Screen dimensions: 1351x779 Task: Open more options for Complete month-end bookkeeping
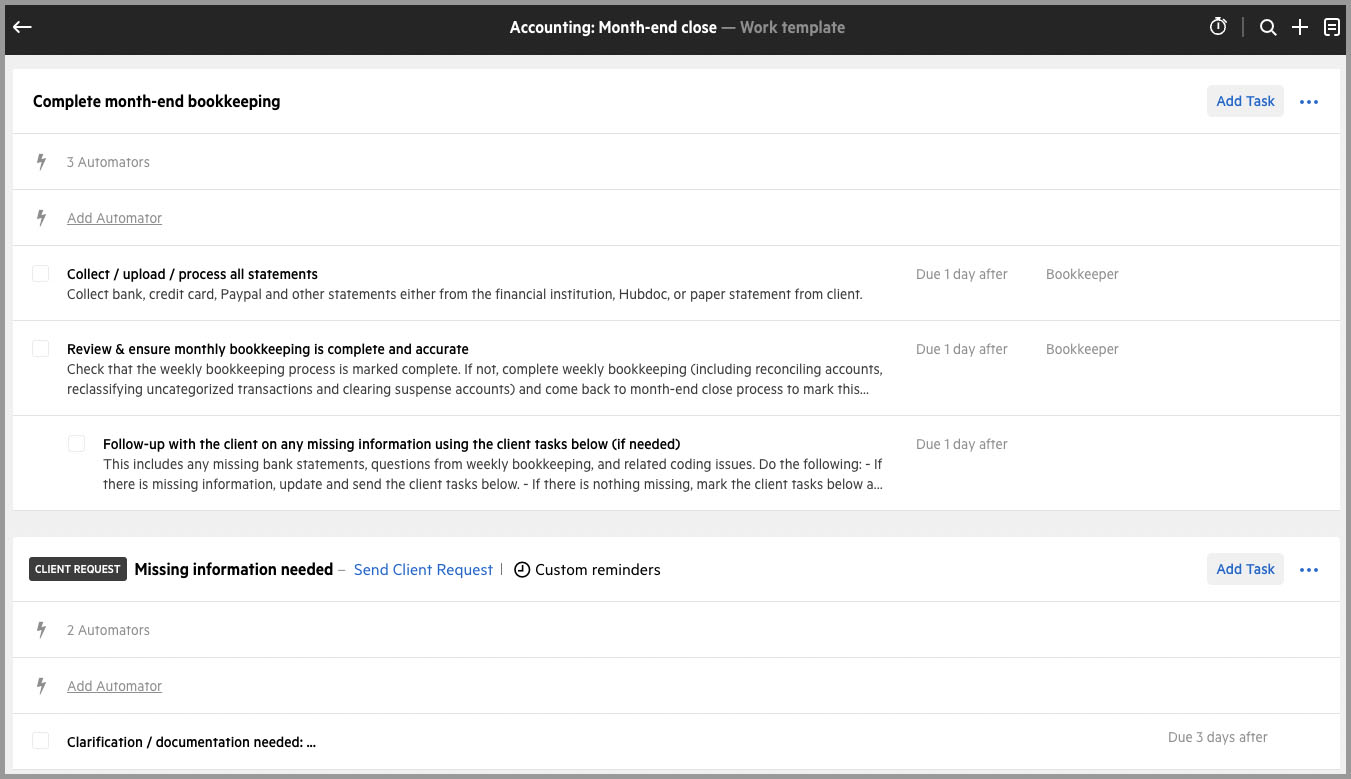(x=1309, y=102)
